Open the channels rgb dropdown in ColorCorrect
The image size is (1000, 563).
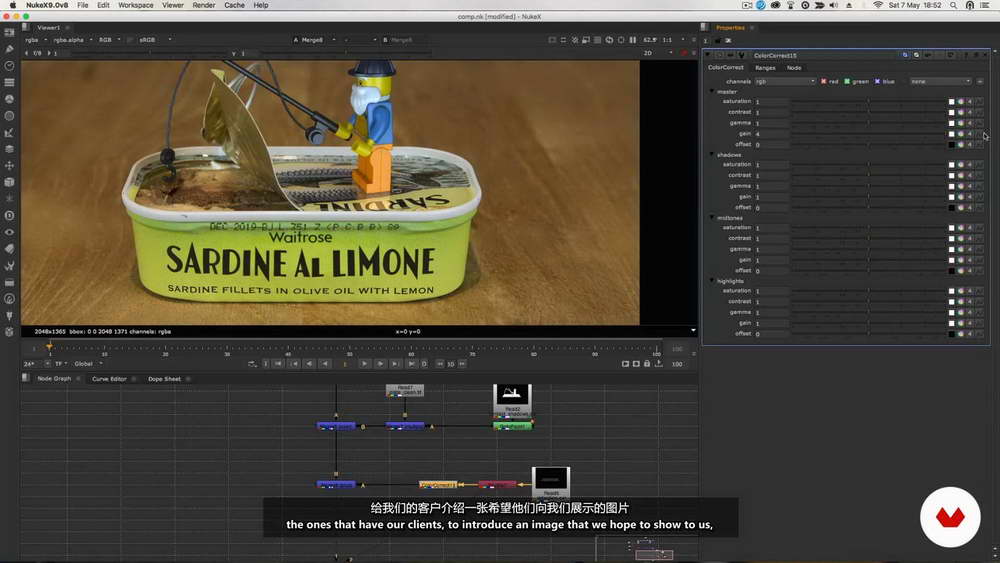[x=785, y=82]
